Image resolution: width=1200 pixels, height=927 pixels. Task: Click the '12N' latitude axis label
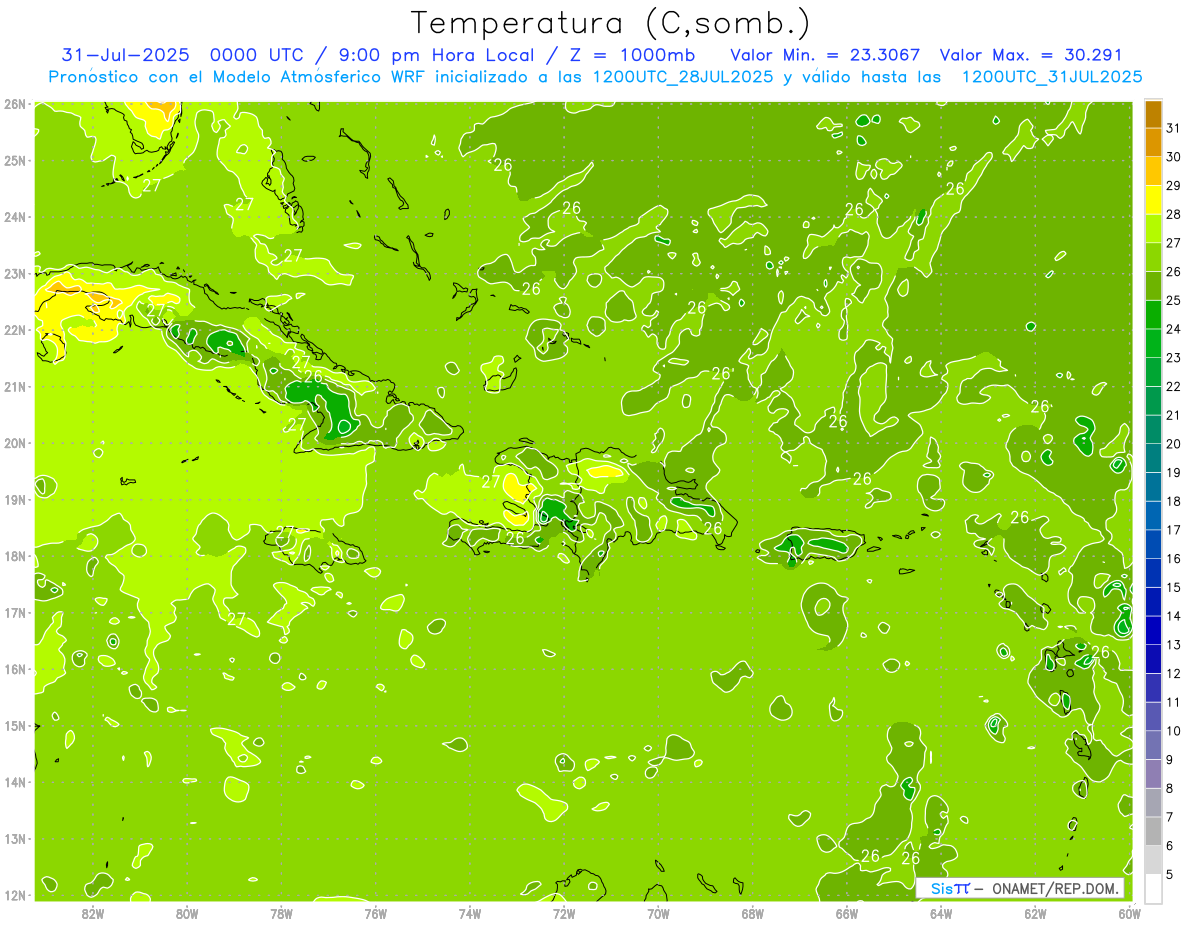click(x=14, y=895)
